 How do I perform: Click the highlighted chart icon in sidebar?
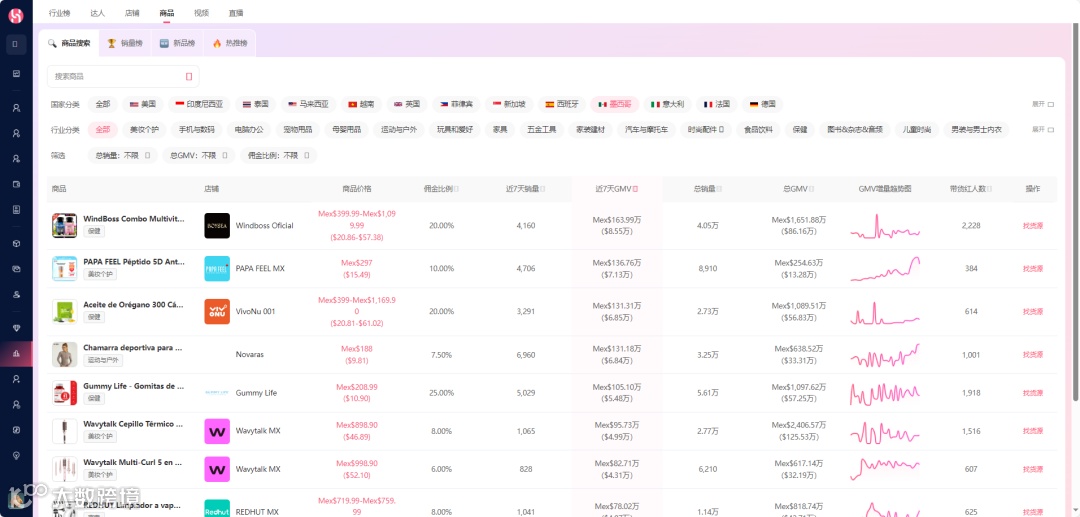click(x=17, y=354)
